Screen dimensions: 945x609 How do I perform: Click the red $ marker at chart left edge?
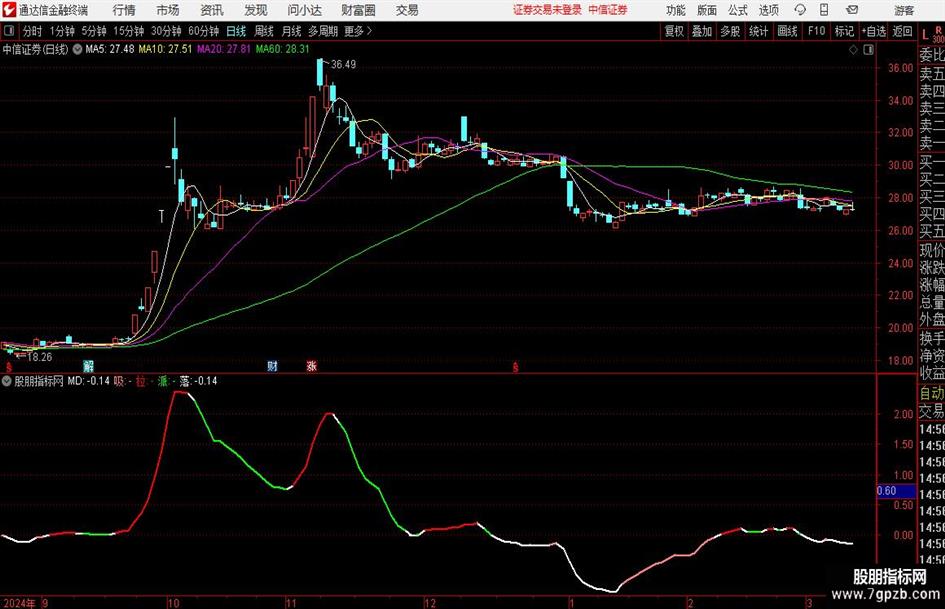coord(9,367)
